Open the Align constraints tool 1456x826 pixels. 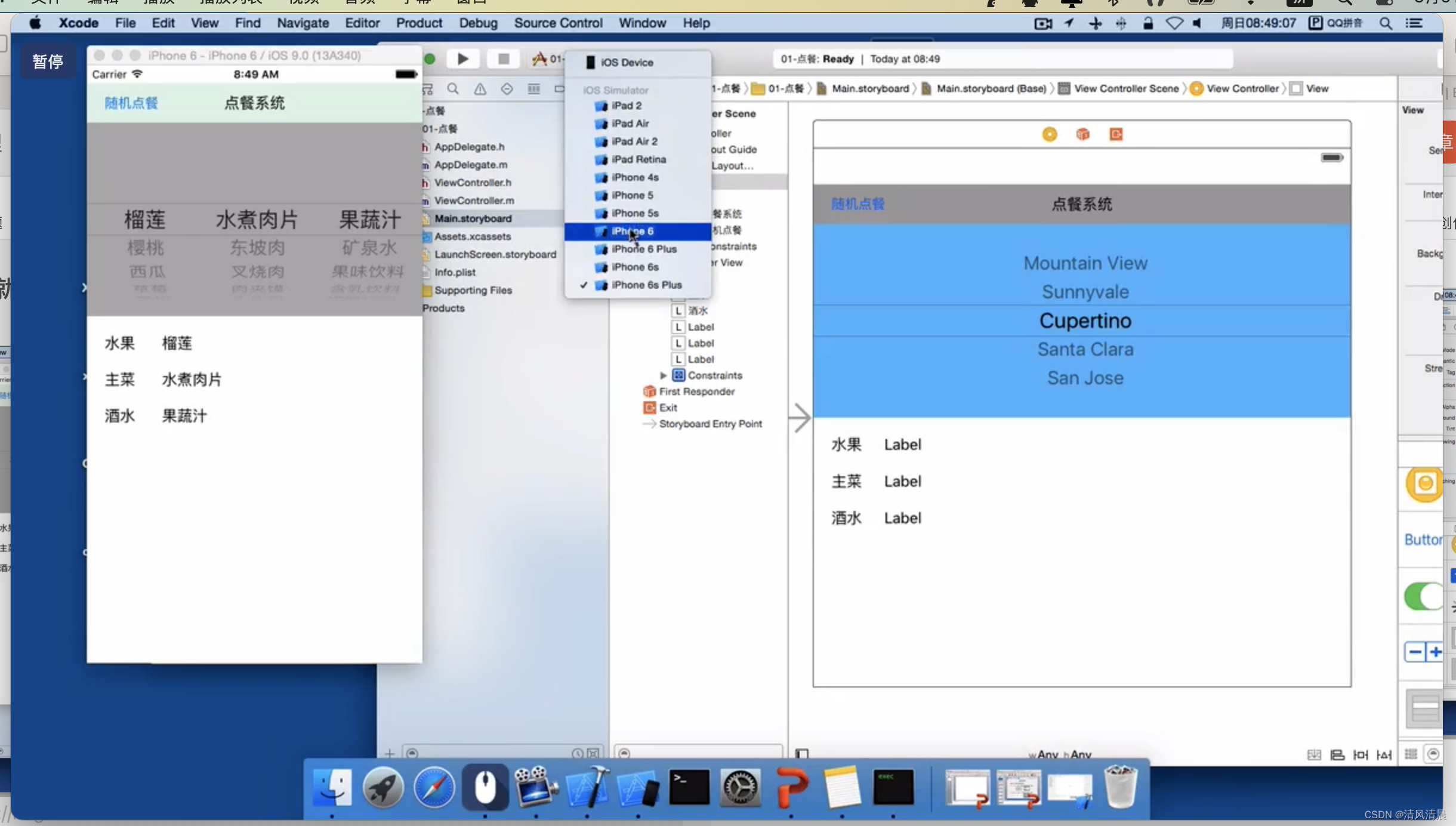(x=1337, y=754)
